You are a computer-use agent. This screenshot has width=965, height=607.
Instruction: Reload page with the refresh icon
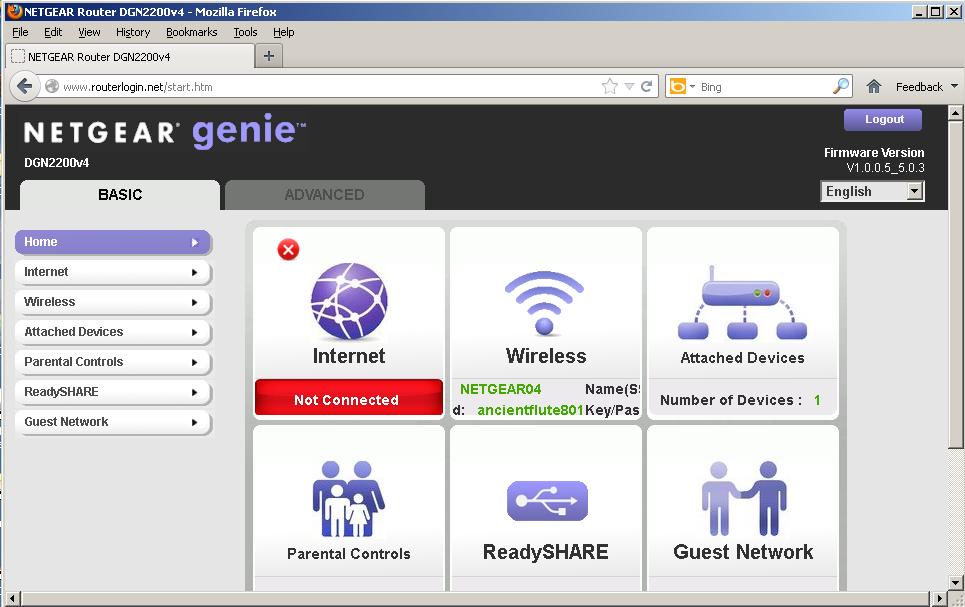point(647,87)
